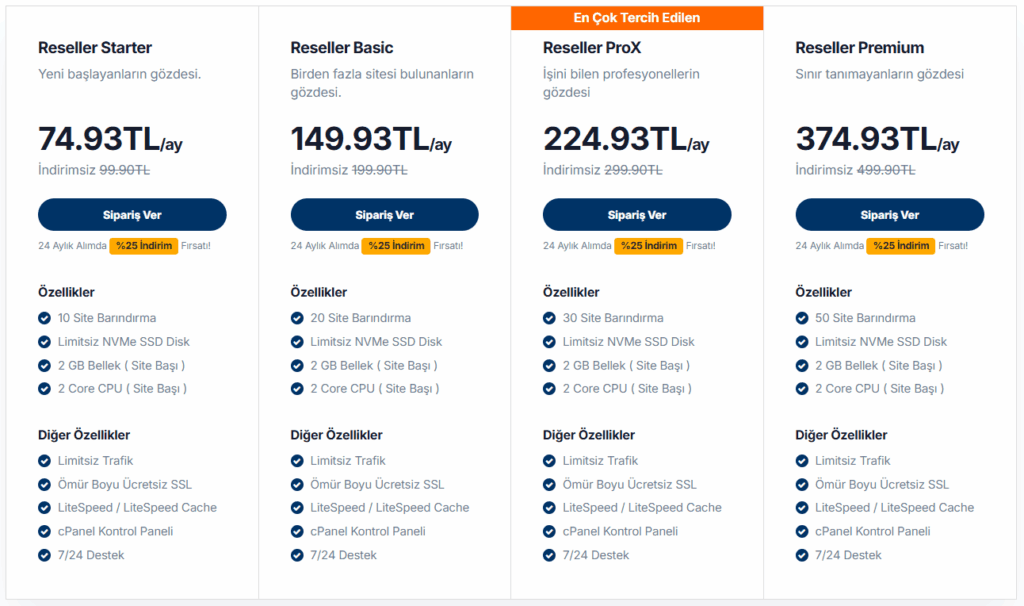Click the checkmark beside 7/24 Destek on Reseller ProX

550,555
